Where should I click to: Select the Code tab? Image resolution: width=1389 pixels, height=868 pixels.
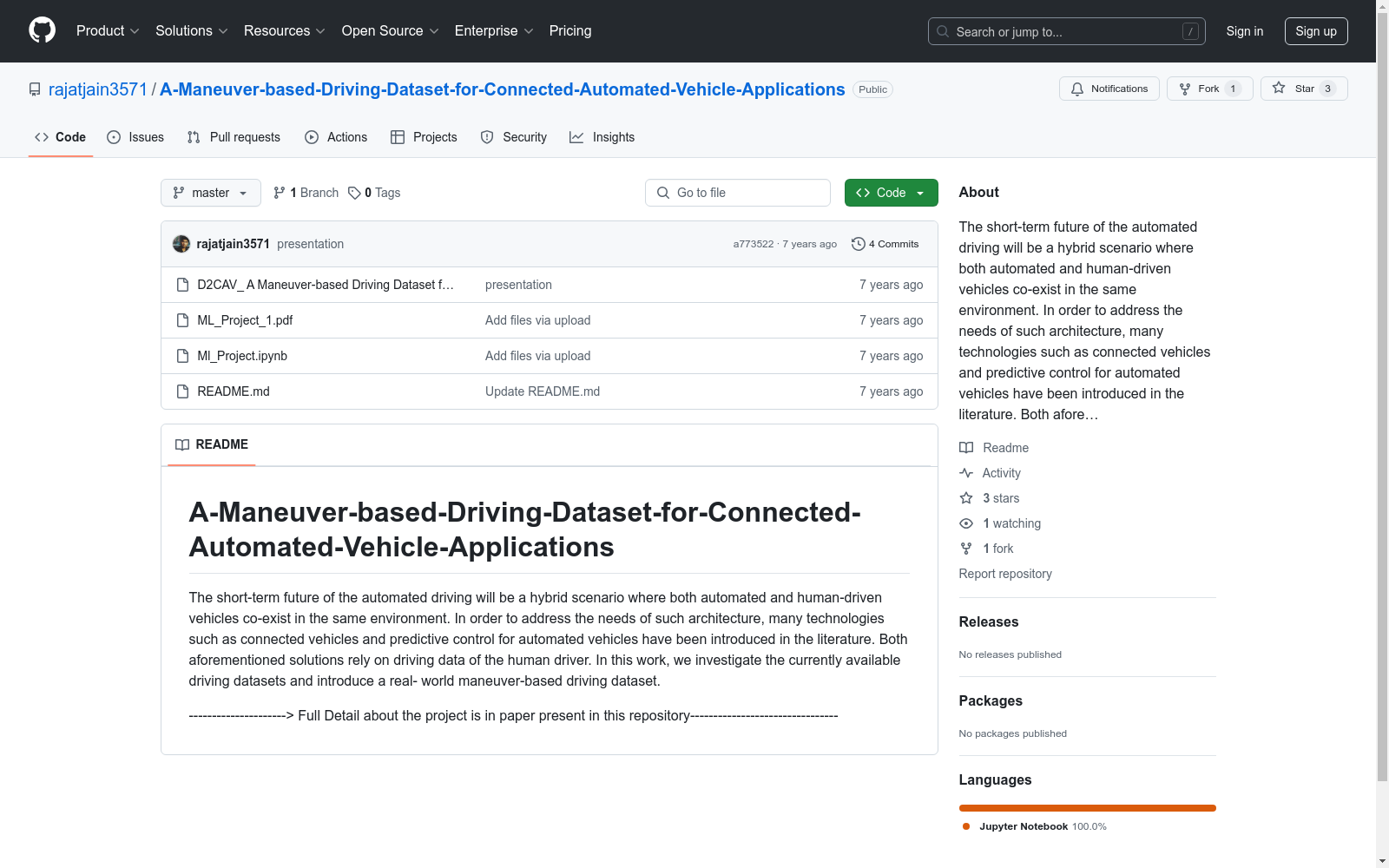coord(61,137)
